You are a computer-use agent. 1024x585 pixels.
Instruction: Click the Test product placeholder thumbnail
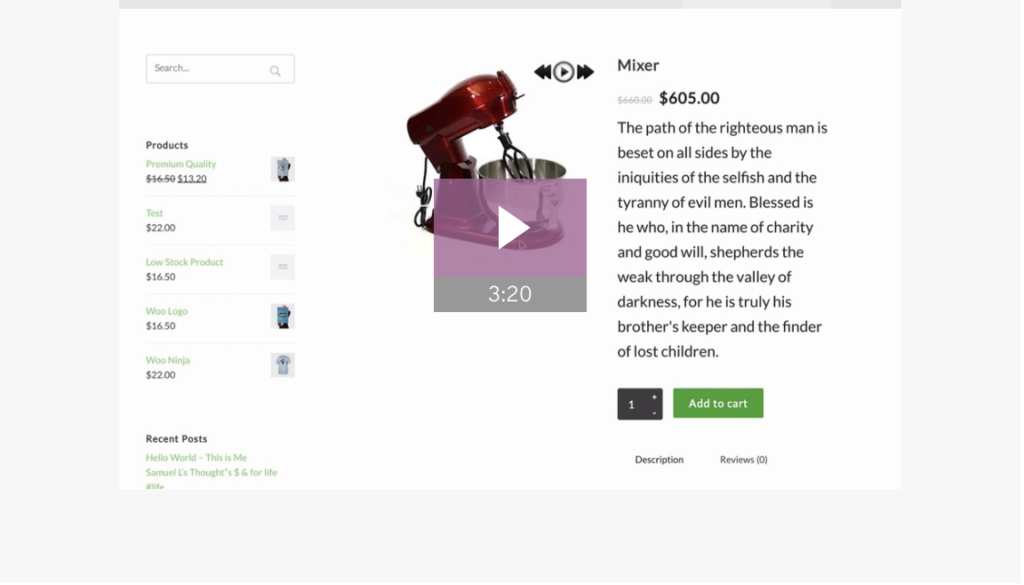(283, 219)
